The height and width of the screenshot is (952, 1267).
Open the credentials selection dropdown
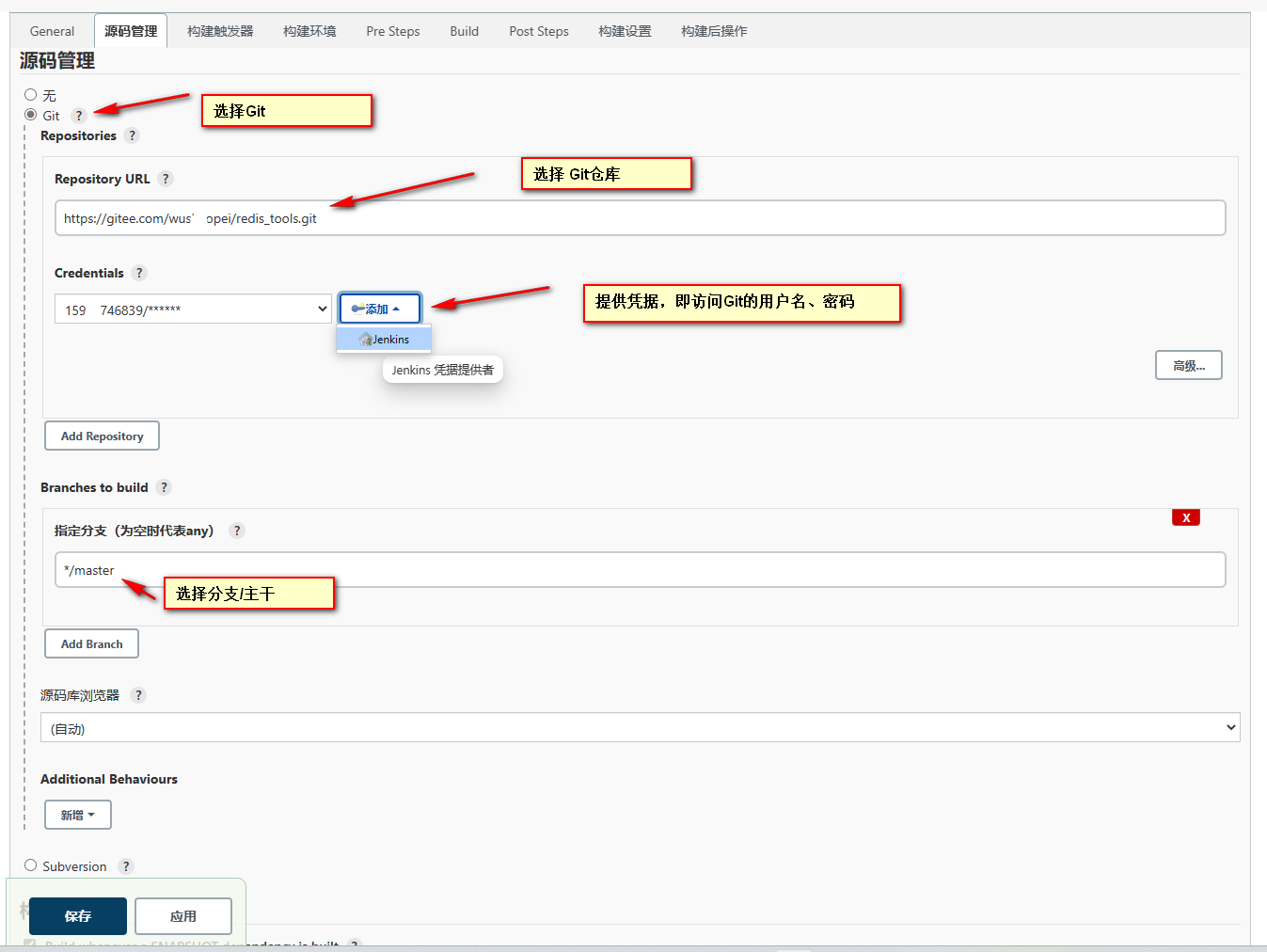(x=193, y=309)
